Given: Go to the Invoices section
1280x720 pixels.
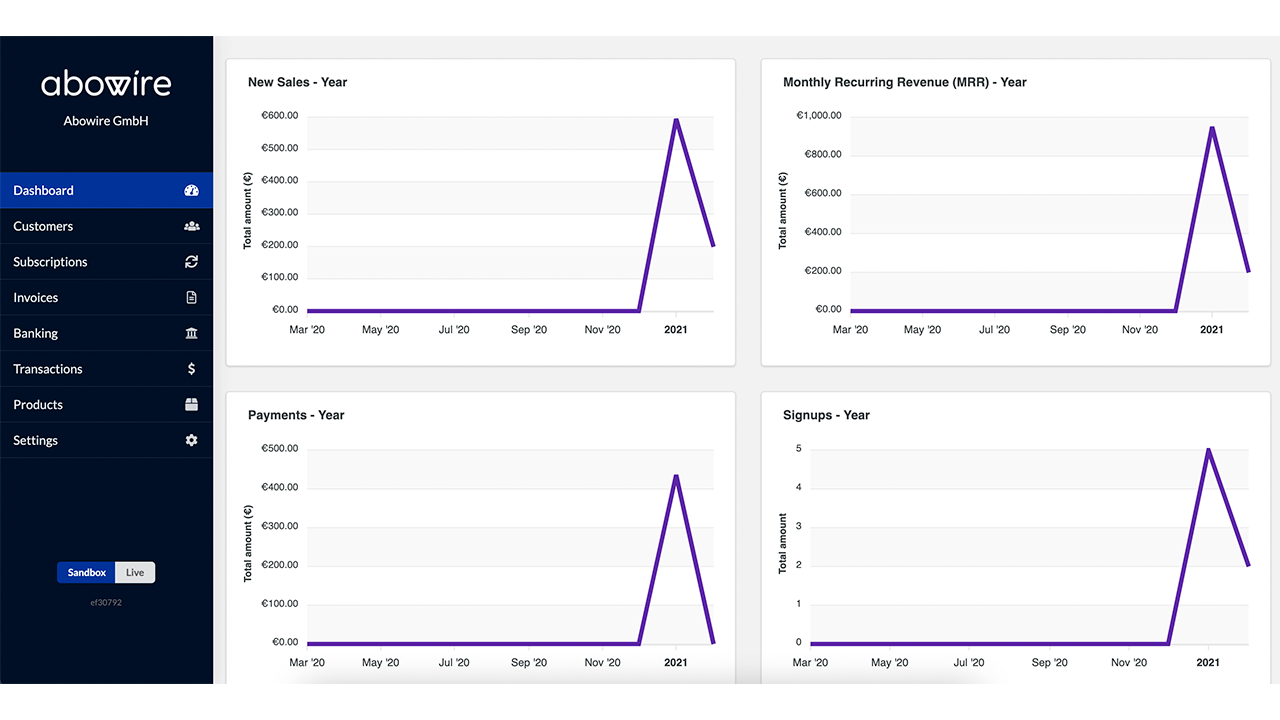Looking at the screenshot, I should pyautogui.click(x=36, y=298).
